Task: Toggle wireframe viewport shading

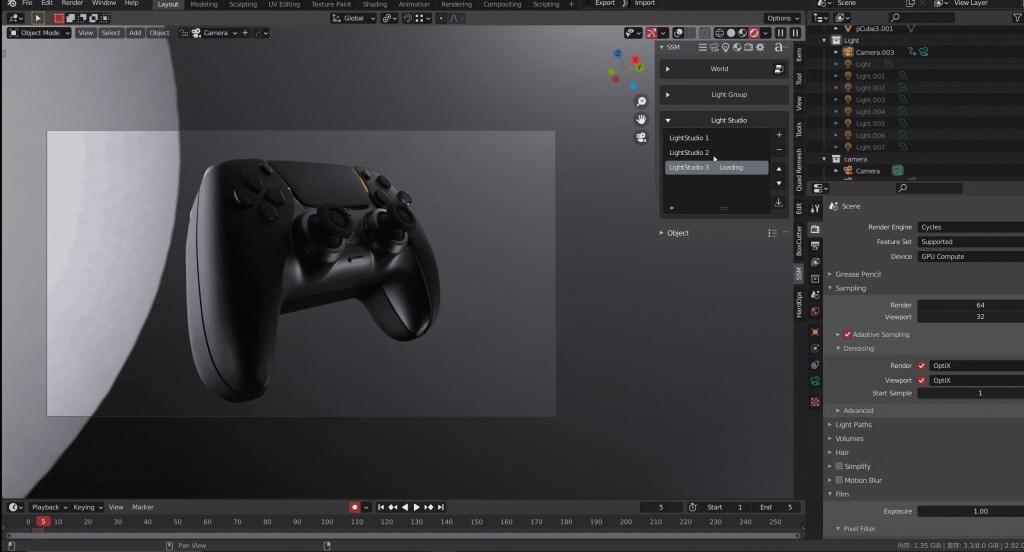Action: tap(719, 33)
